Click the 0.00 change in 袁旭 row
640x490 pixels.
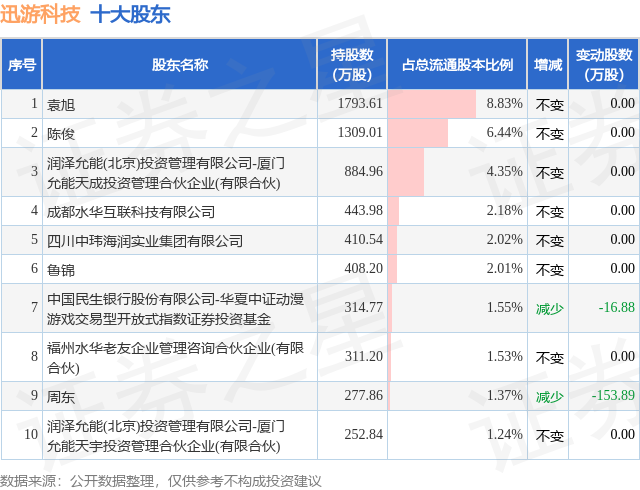click(x=622, y=103)
